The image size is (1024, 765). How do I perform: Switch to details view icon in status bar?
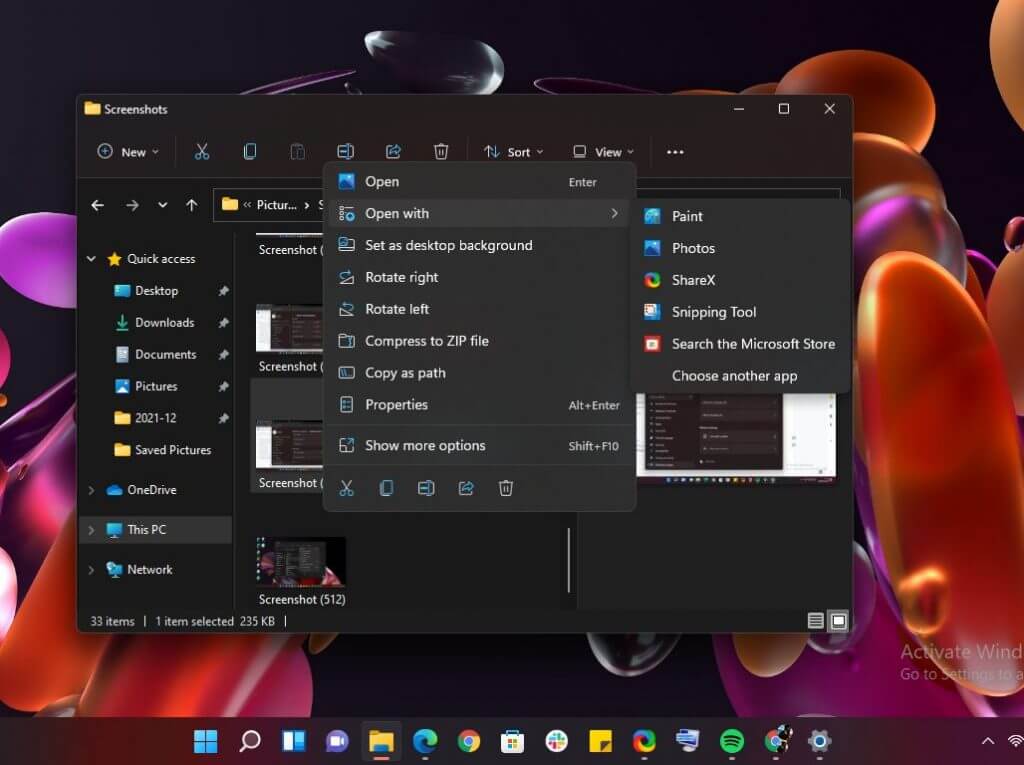tap(815, 621)
